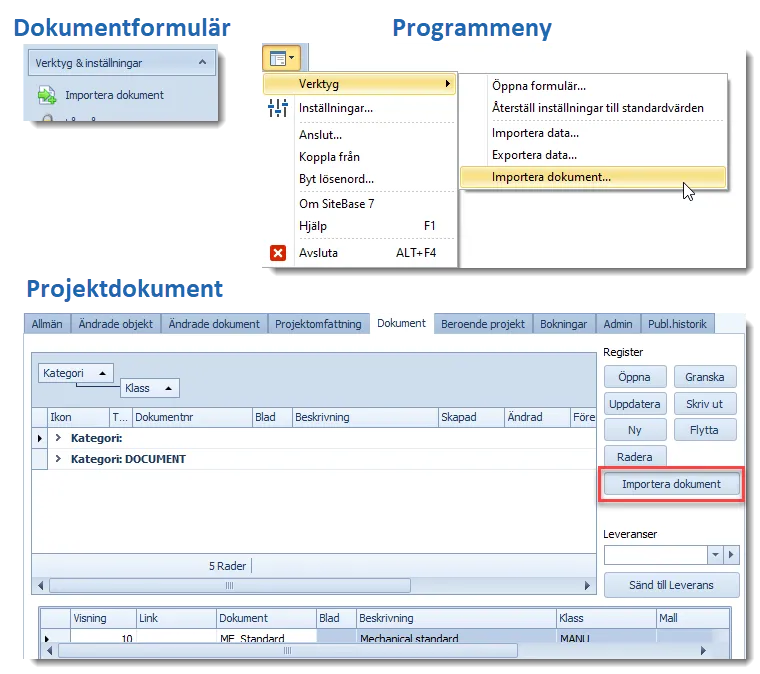
Task: Select the Mechanical standard description cell
Action: click(456, 637)
